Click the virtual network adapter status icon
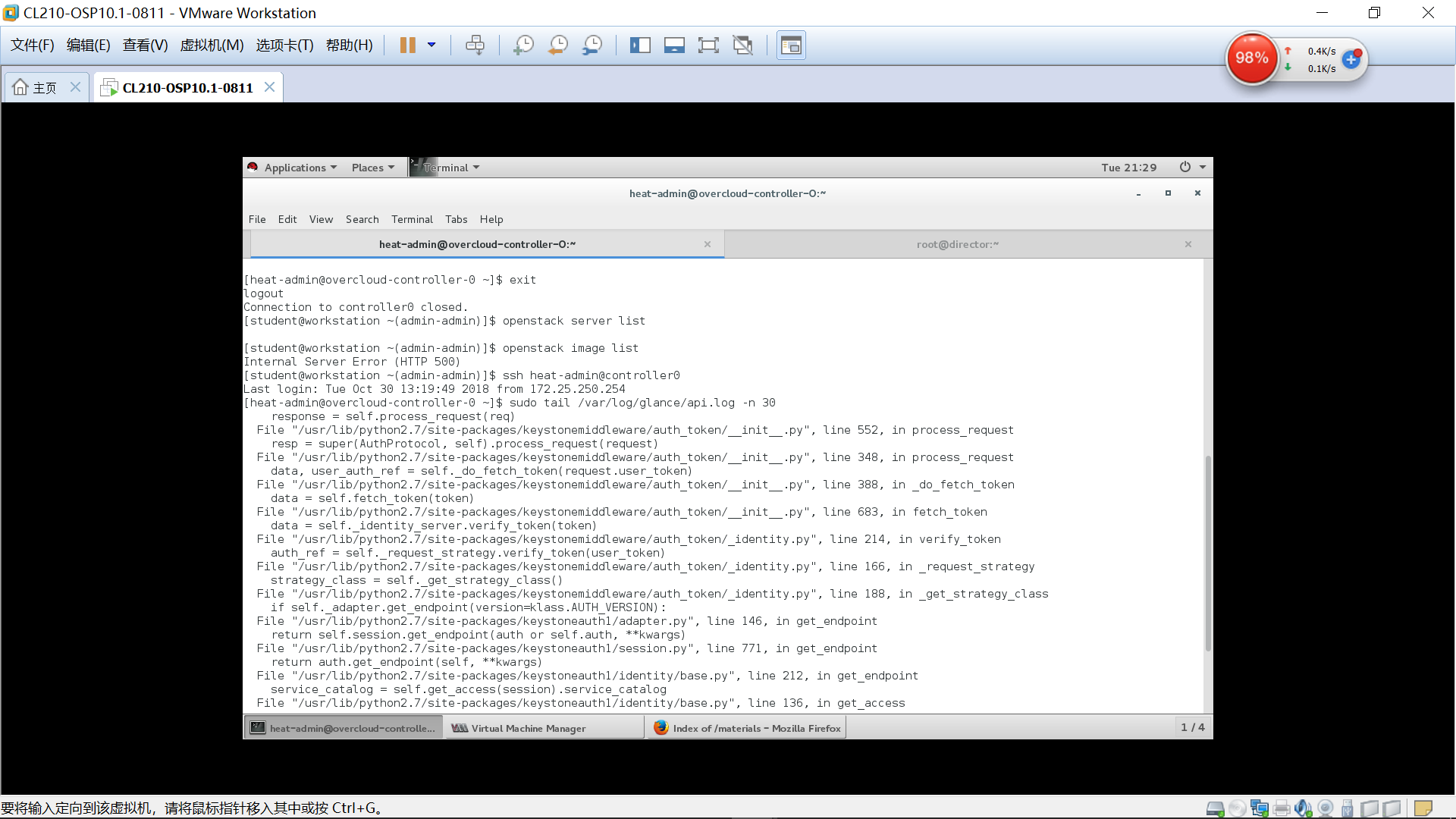The height and width of the screenshot is (819, 1456). pyautogui.click(x=1259, y=808)
